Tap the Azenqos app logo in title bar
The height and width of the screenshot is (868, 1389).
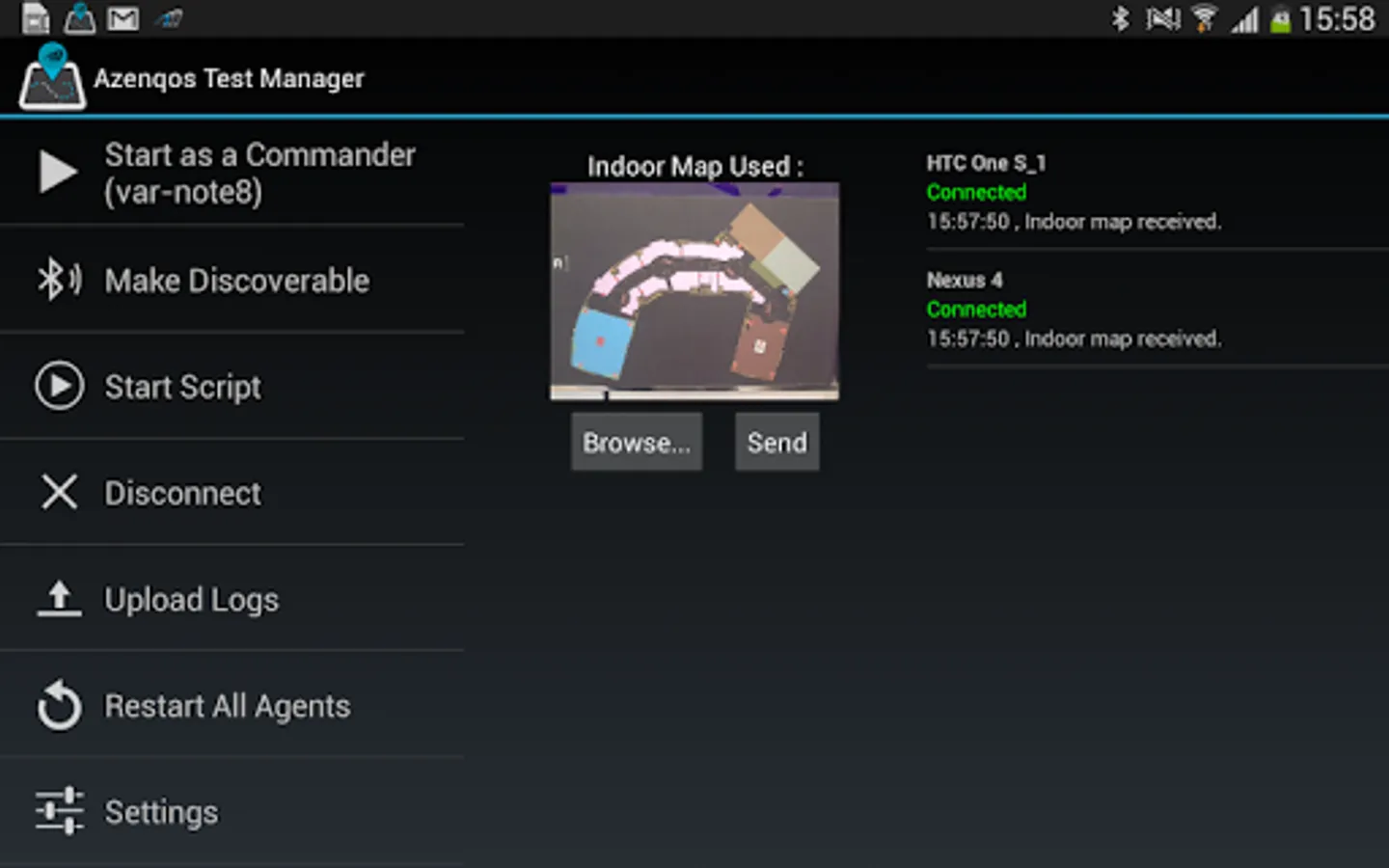(x=52, y=76)
